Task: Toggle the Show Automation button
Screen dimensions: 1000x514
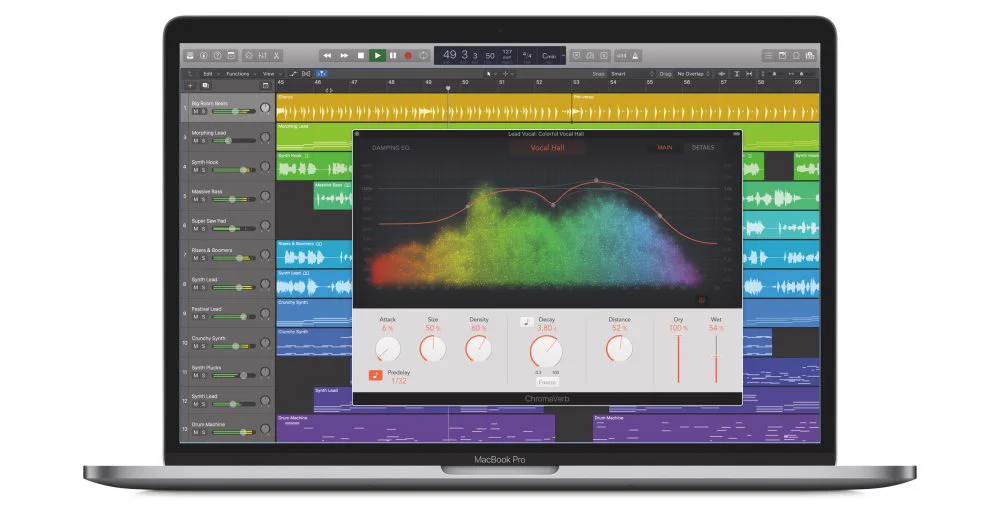Action: coord(293,74)
